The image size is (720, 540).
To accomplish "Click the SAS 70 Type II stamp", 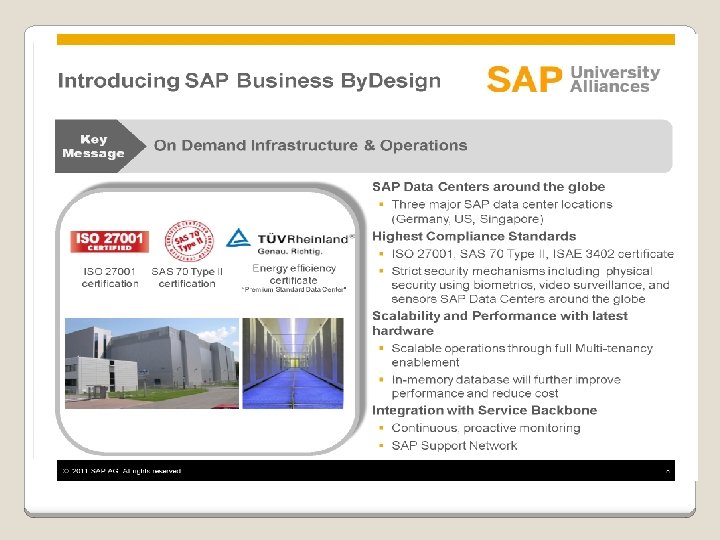I will 189,242.
